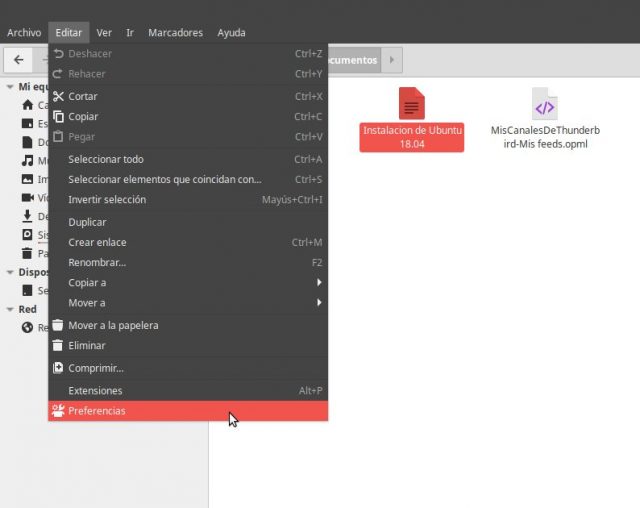Click the music folder icon in sidebar
Screen dimensions: 640x508
pyautogui.click(x=28, y=161)
